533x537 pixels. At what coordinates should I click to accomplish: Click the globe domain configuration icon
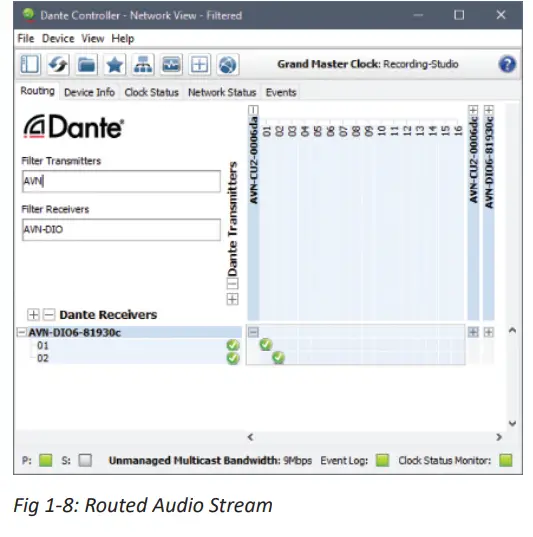[x=227, y=64]
